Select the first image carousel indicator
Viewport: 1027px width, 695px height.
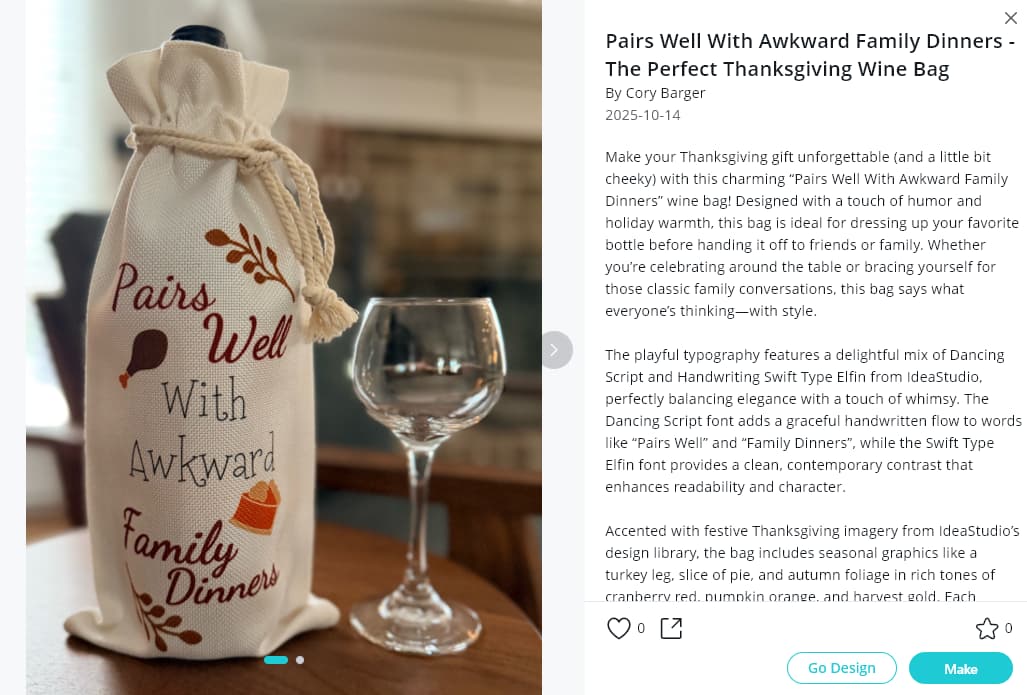pos(276,660)
